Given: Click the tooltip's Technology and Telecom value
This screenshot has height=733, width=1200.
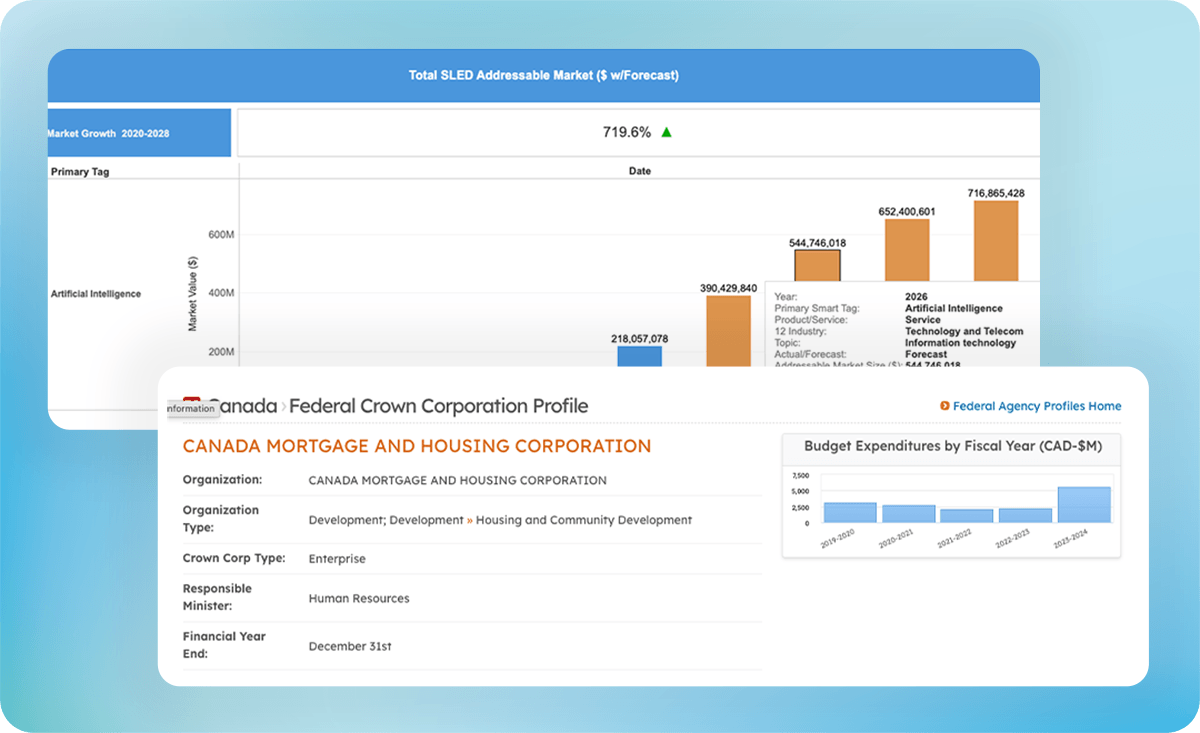Looking at the screenshot, I should (964, 331).
